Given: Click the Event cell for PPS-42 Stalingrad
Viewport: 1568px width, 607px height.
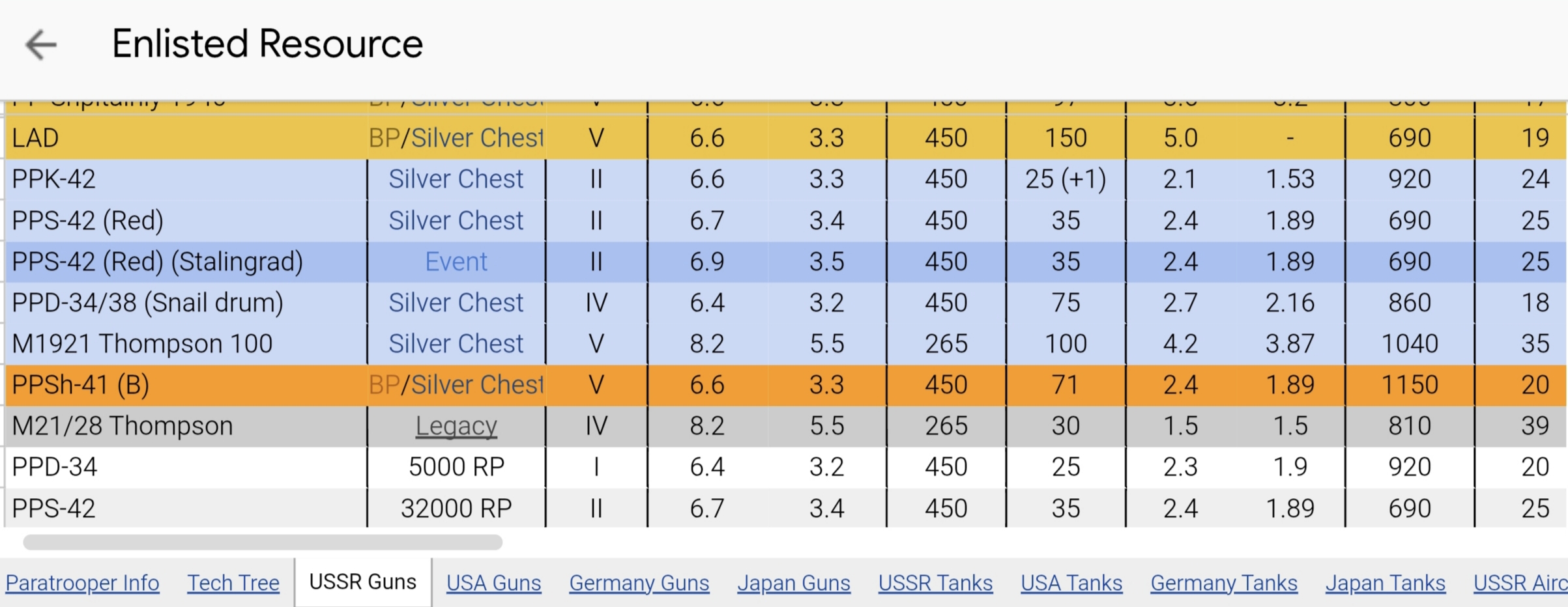Looking at the screenshot, I should click(456, 262).
